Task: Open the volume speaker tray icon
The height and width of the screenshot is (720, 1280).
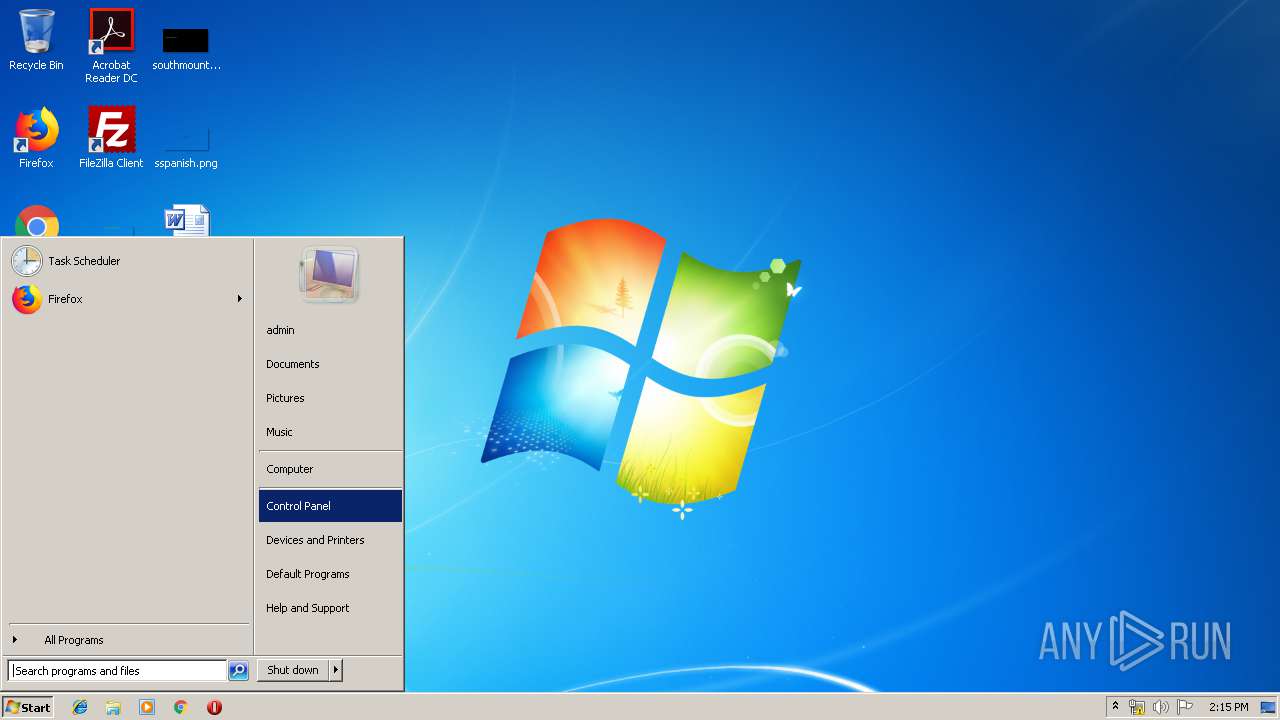Action: 1161,707
